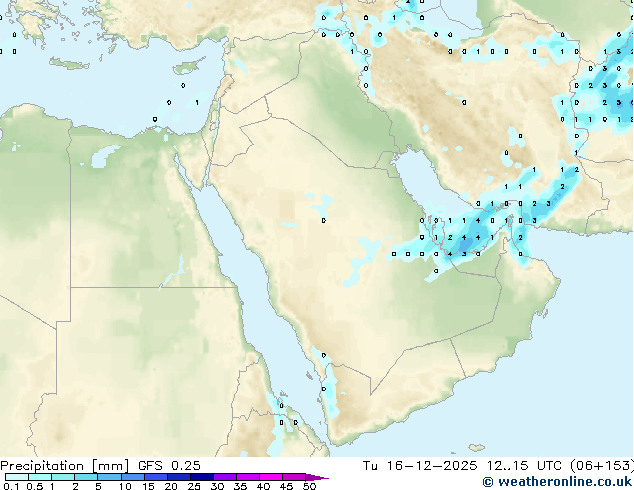
Task: Click the 0.5–1 mm legend color box
Action: (40, 477)
